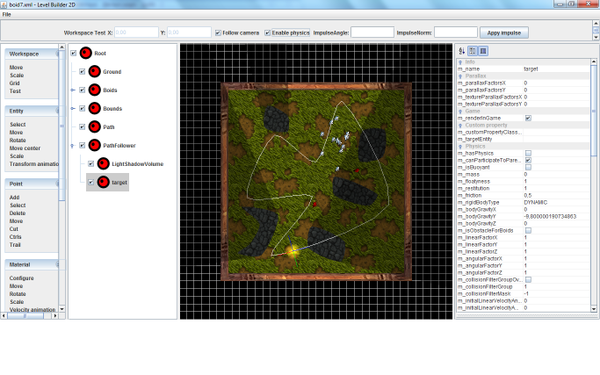Collapse the Point task pane header
600x375 pixels.
tap(32, 184)
